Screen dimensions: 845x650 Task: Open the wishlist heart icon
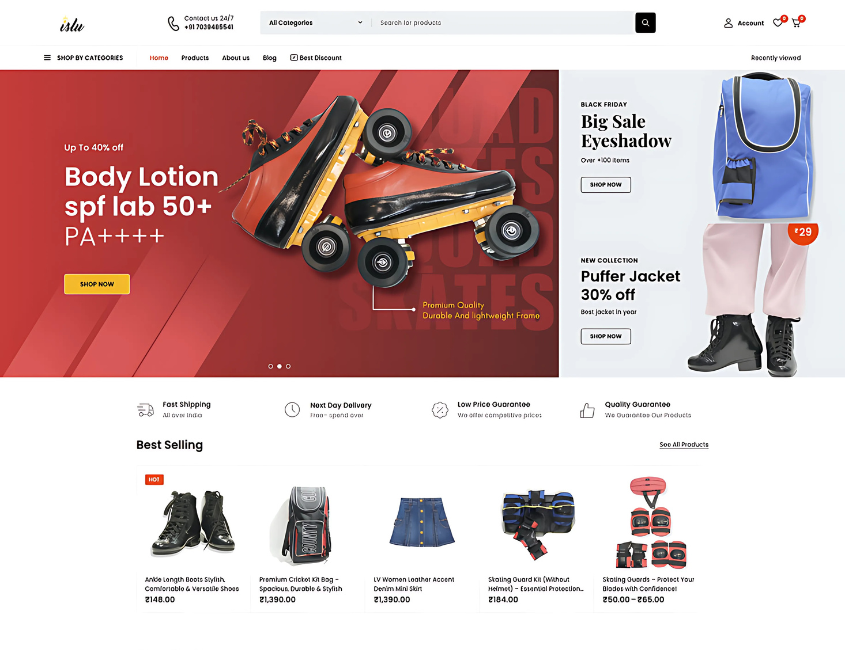(x=777, y=23)
